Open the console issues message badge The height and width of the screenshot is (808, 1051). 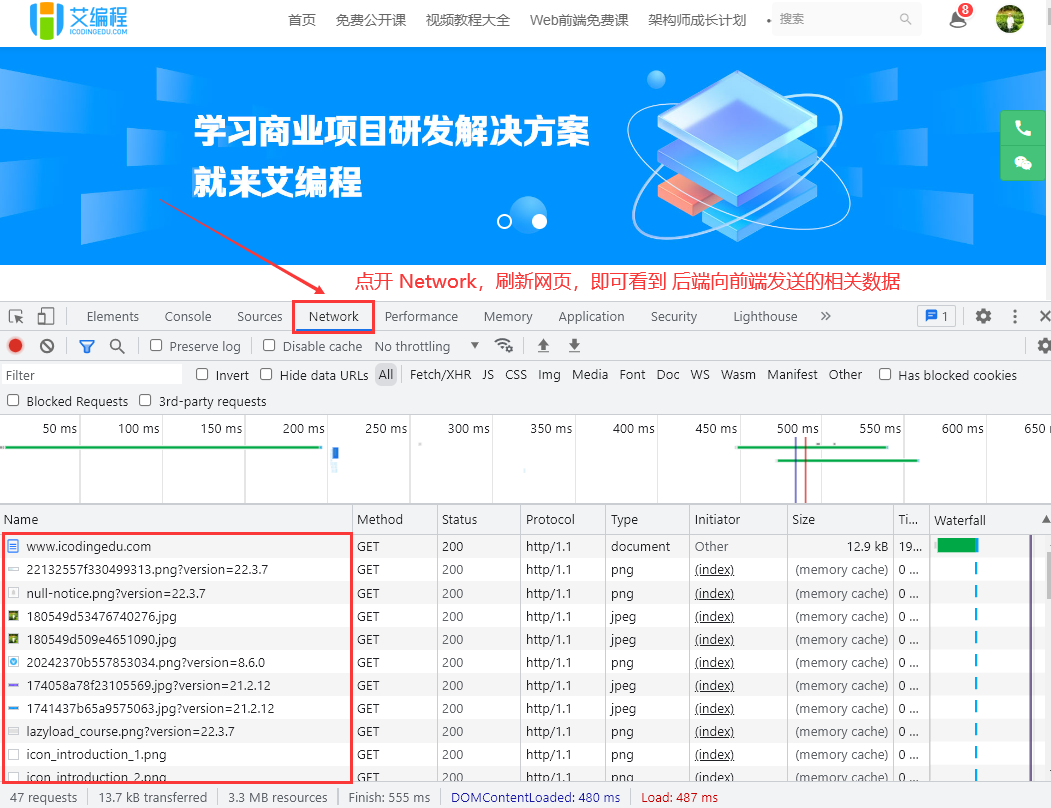tap(936, 316)
